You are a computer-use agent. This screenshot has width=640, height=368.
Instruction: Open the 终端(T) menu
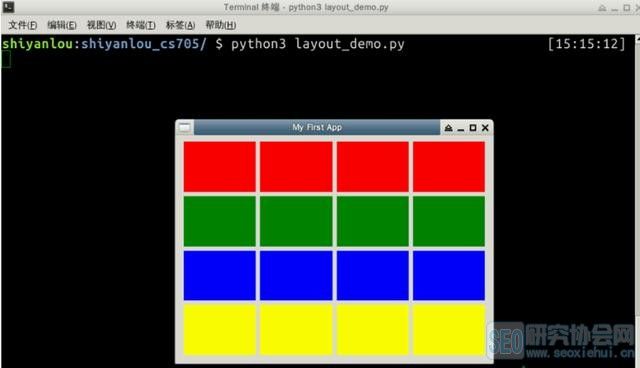click(141, 25)
